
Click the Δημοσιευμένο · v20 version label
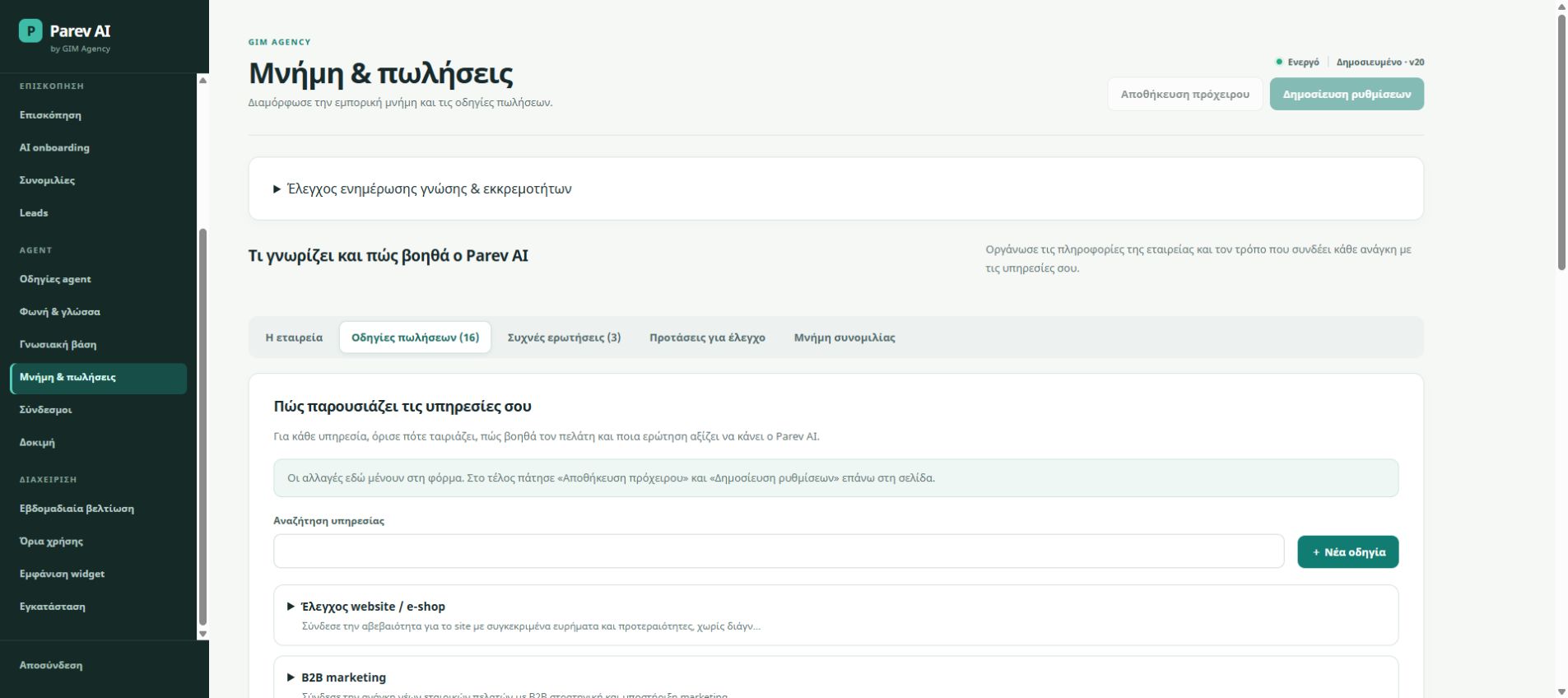click(1380, 62)
